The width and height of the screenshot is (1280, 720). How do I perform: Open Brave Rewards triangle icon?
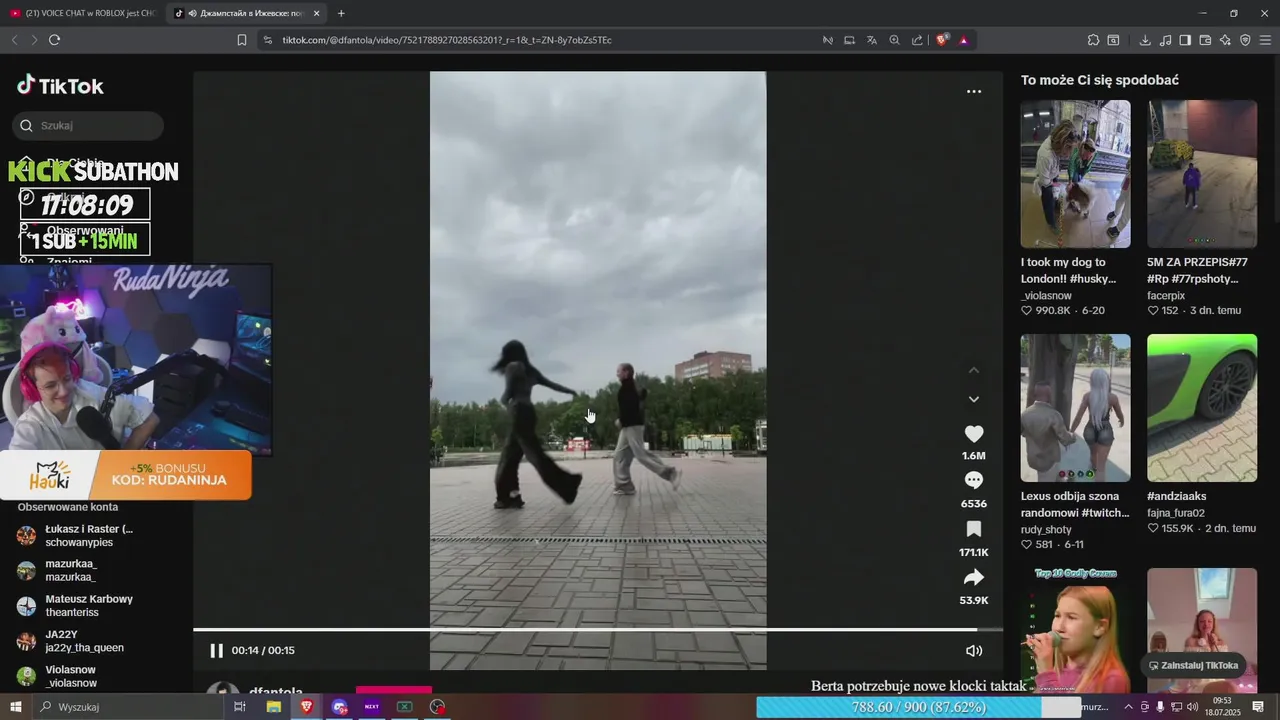point(963,40)
